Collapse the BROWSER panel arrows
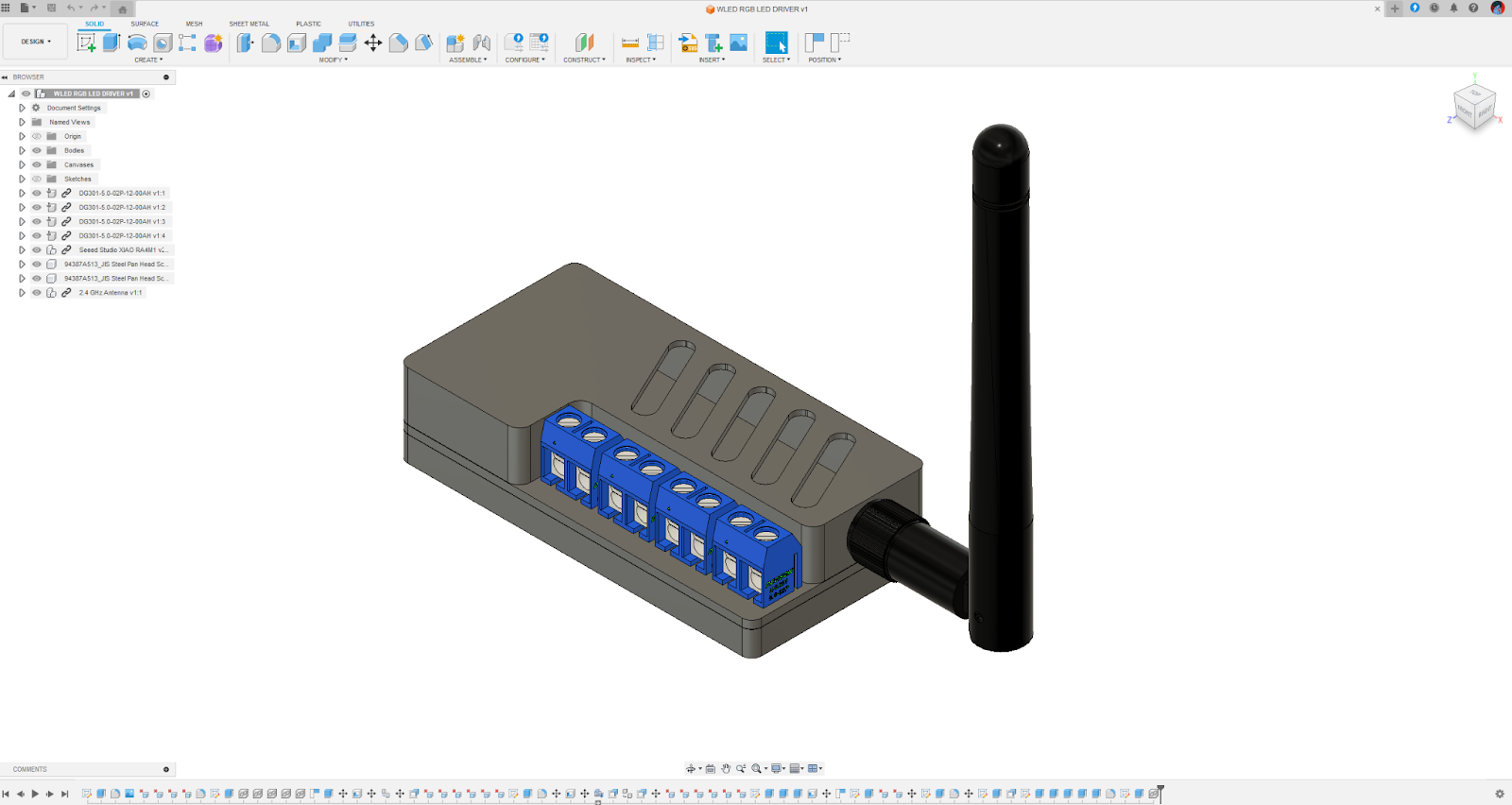The width and height of the screenshot is (1512, 805). [5, 77]
